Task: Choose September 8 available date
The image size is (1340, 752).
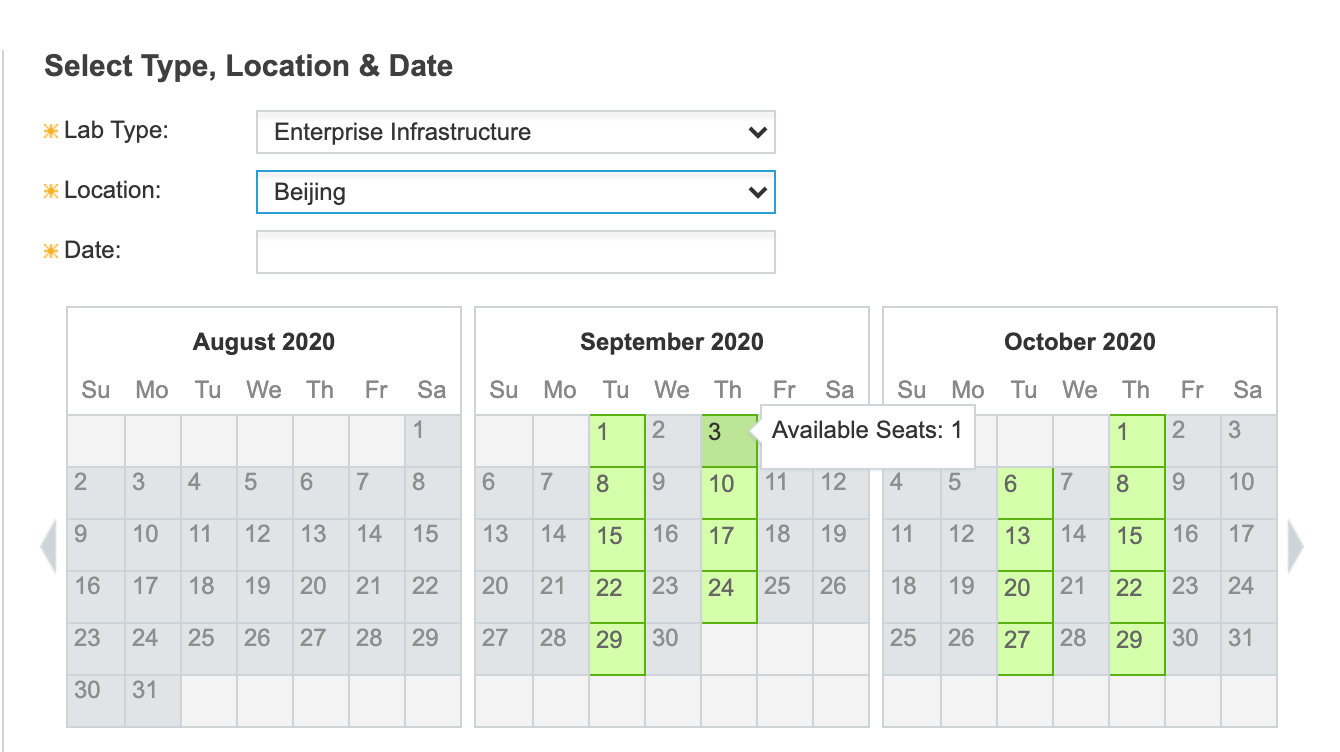Action: (617, 493)
